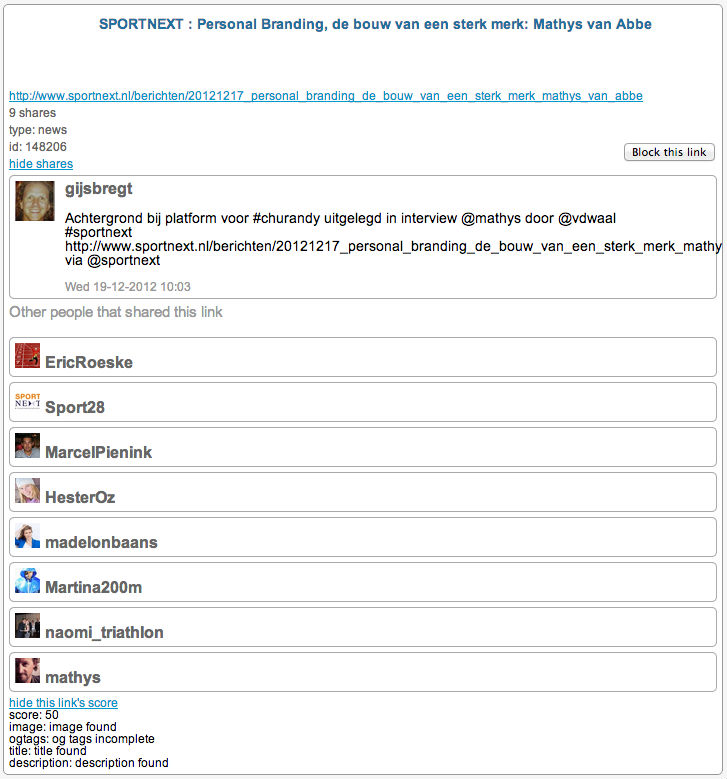Open gijsbregt's username in the share box

point(98,189)
